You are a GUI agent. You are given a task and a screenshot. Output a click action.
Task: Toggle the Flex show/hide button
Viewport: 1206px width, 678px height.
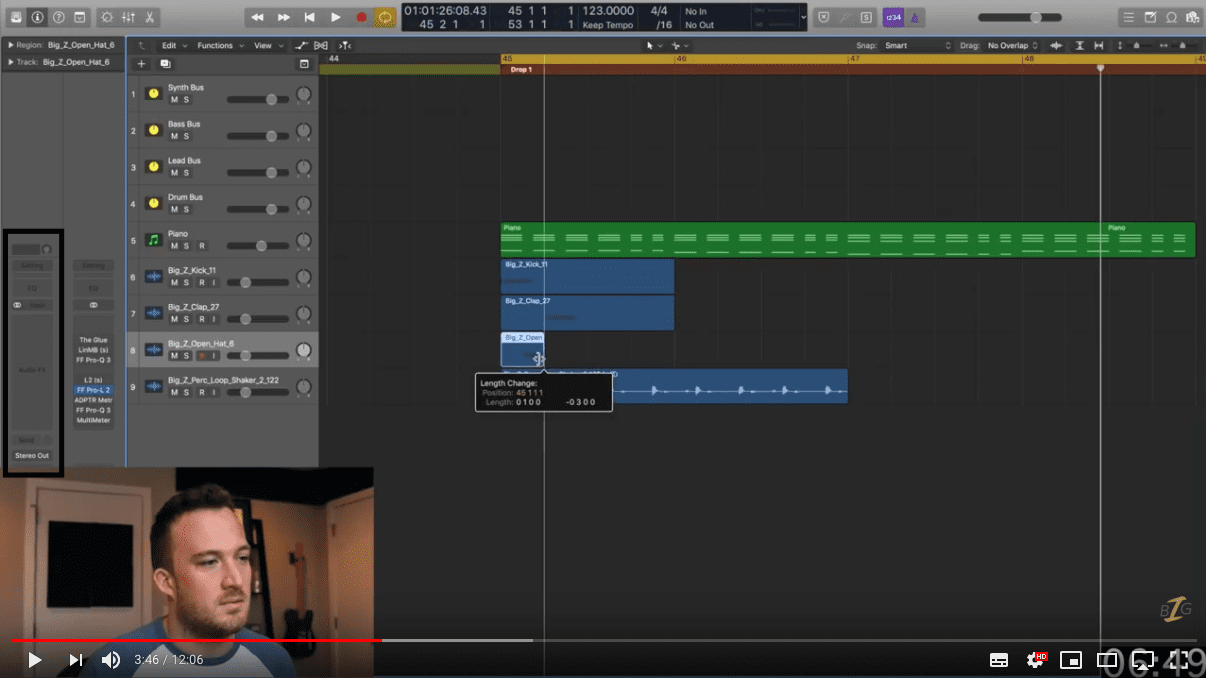point(321,45)
